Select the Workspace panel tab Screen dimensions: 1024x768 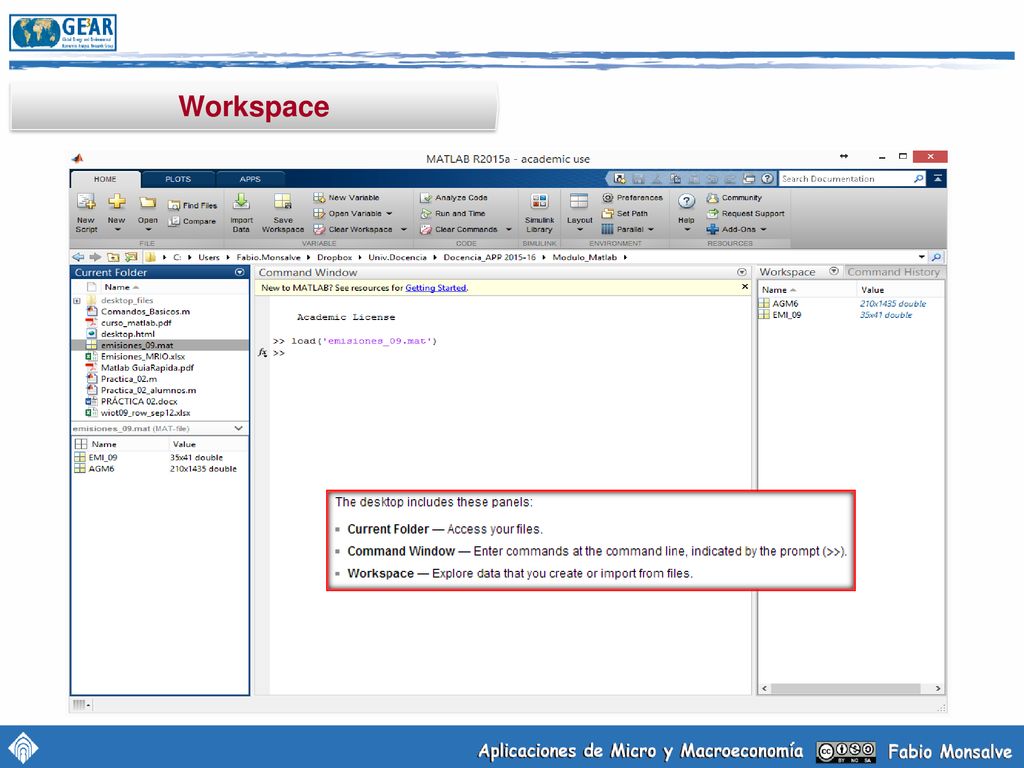[x=788, y=272]
